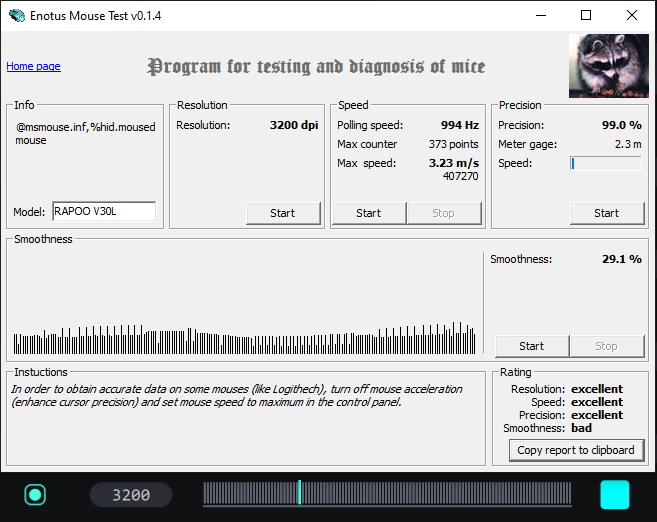
Task: Click the ruler slider in bottom bar
Action: tap(387, 494)
